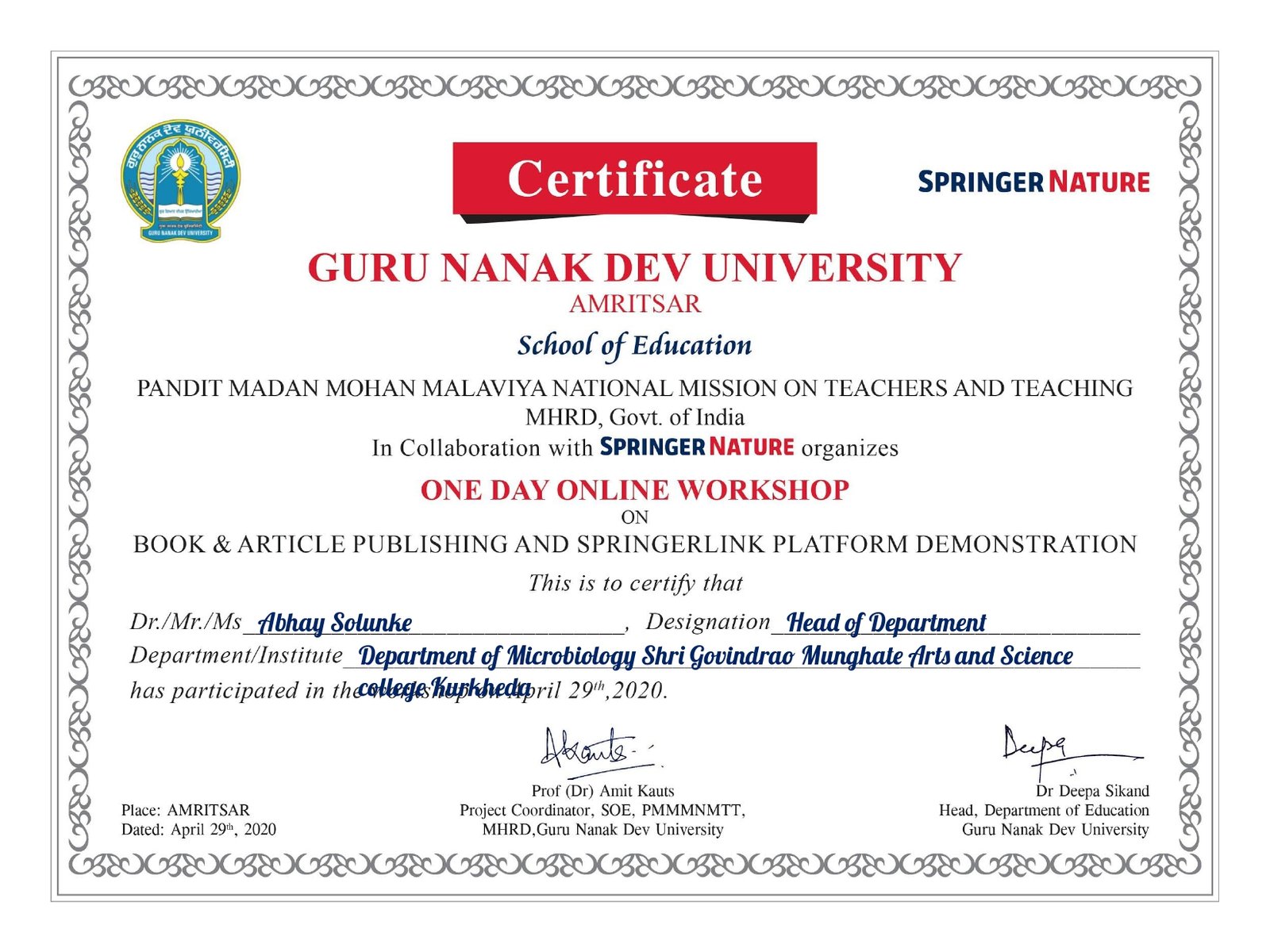
Task: Click the ONE DAY ONLINE WORKSHOP title
Action: (x=634, y=489)
